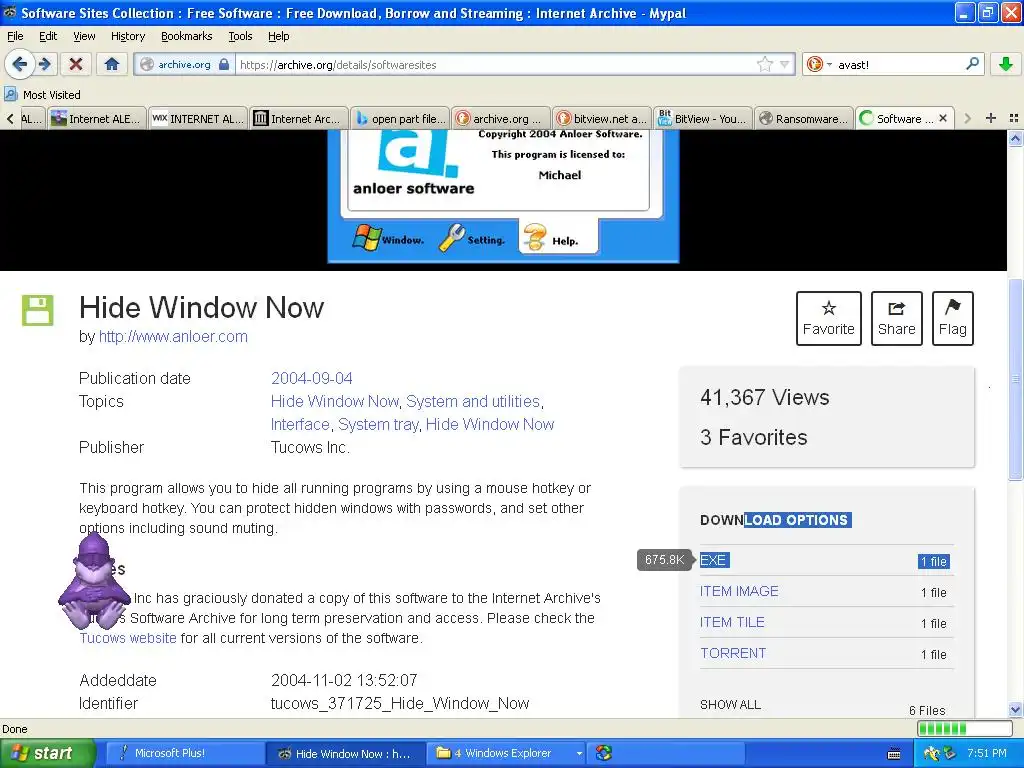Open URL history dropdown arrow
The image size is (1024, 768).
(785, 64)
